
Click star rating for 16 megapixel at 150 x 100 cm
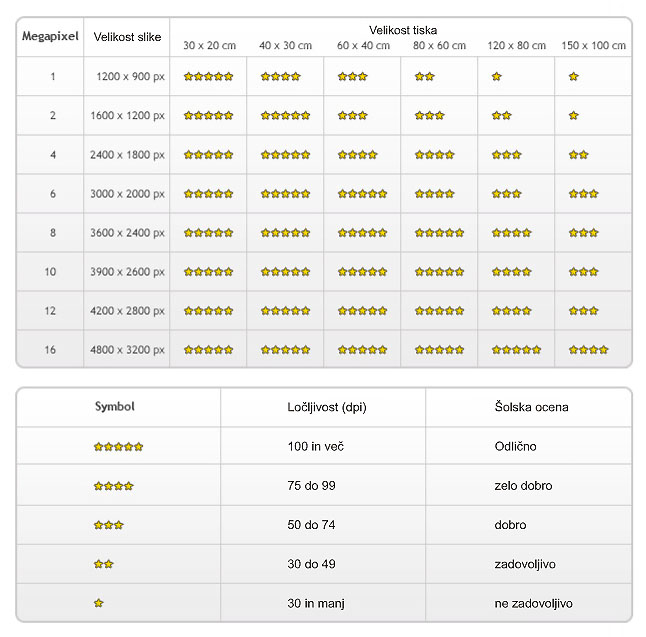point(588,350)
